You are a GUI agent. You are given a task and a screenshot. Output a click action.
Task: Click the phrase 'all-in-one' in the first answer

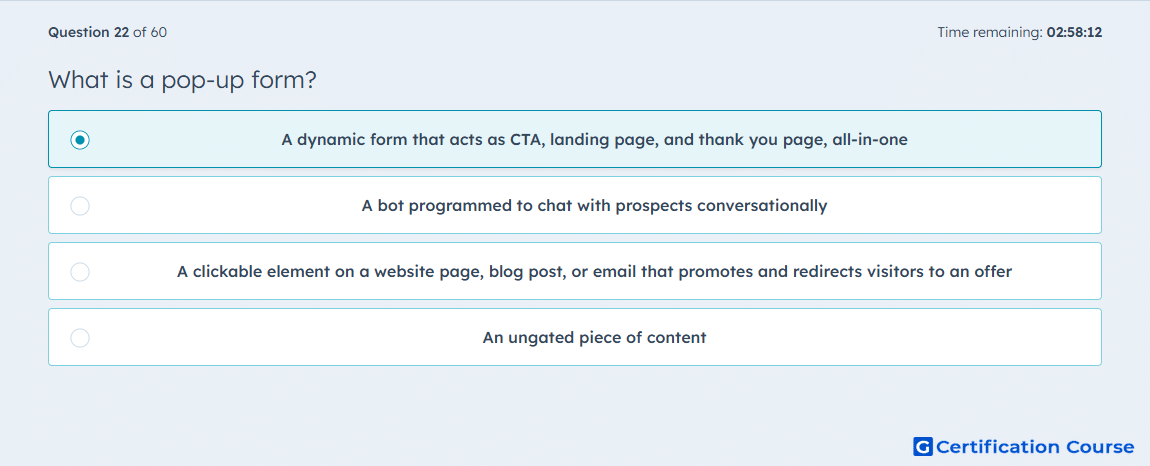tap(870, 139)
